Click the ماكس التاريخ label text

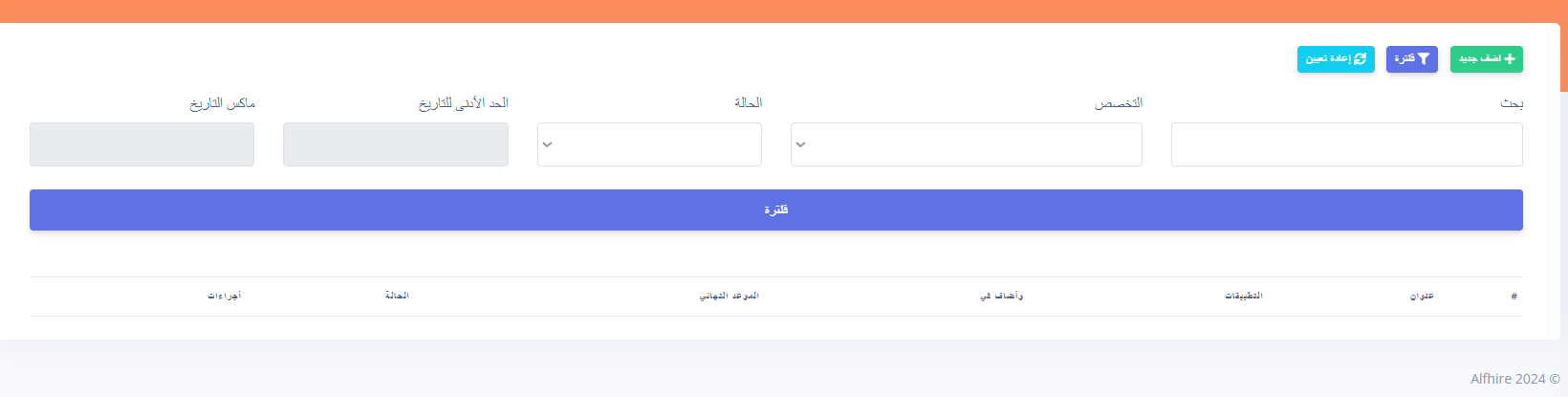point(222,103)
